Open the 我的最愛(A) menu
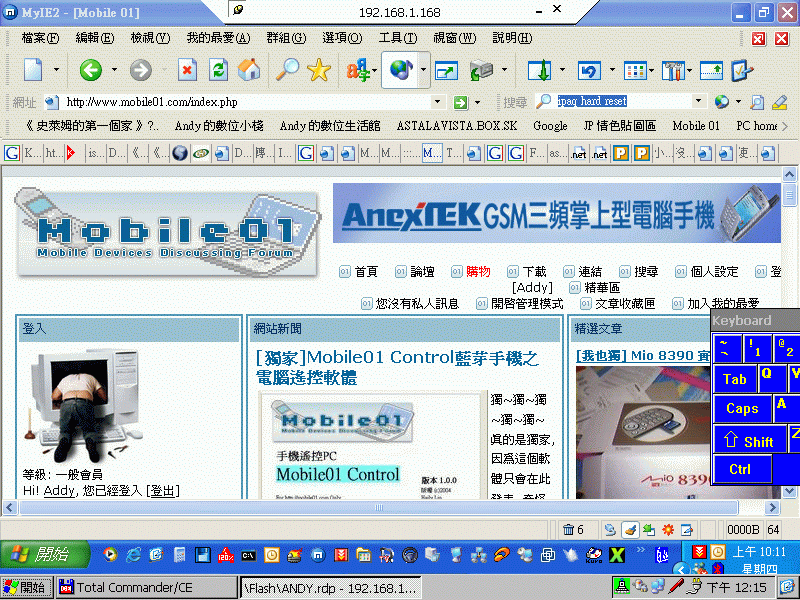800x600 pixels. point(218,38)
